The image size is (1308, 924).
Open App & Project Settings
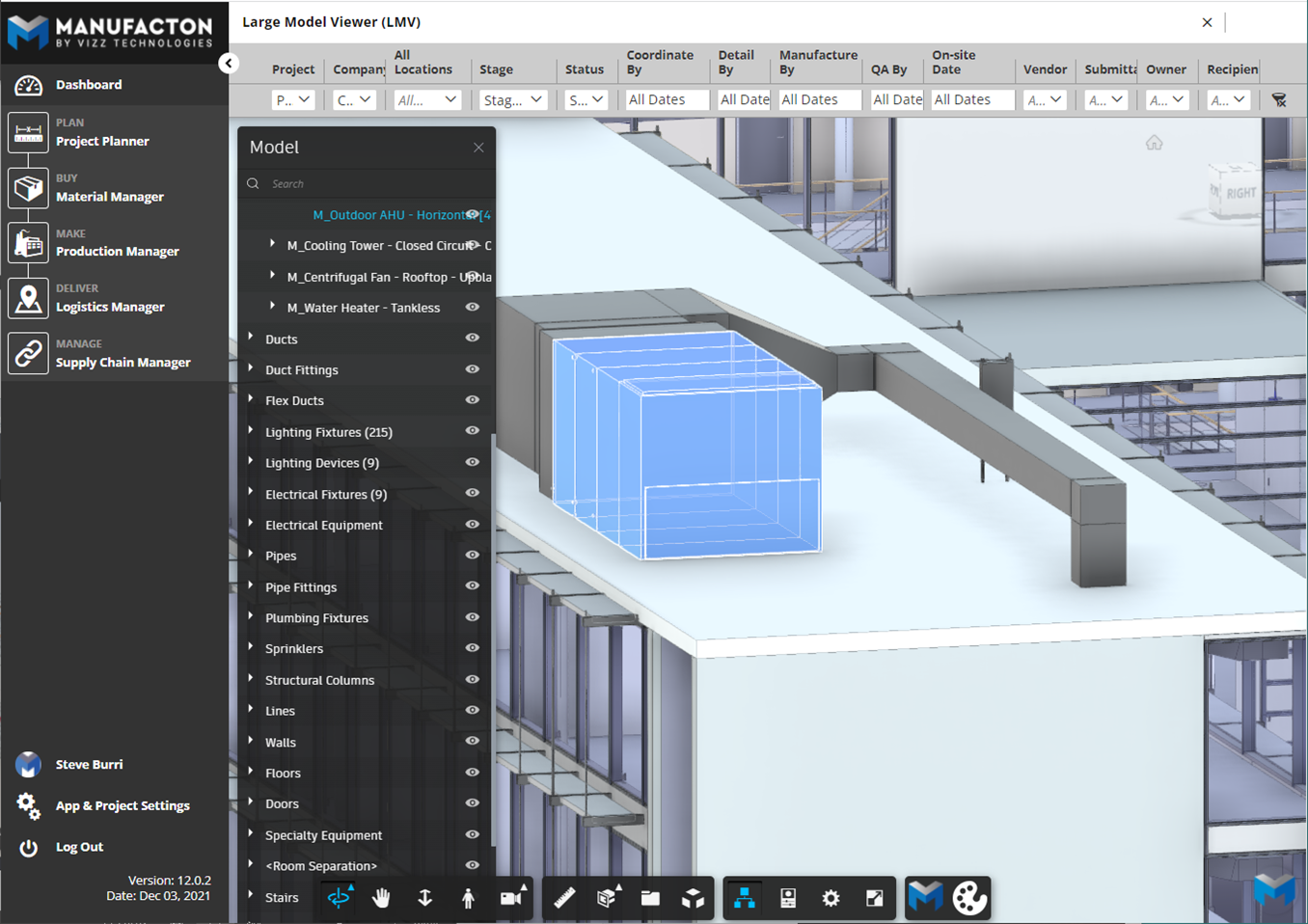[123, 805]
